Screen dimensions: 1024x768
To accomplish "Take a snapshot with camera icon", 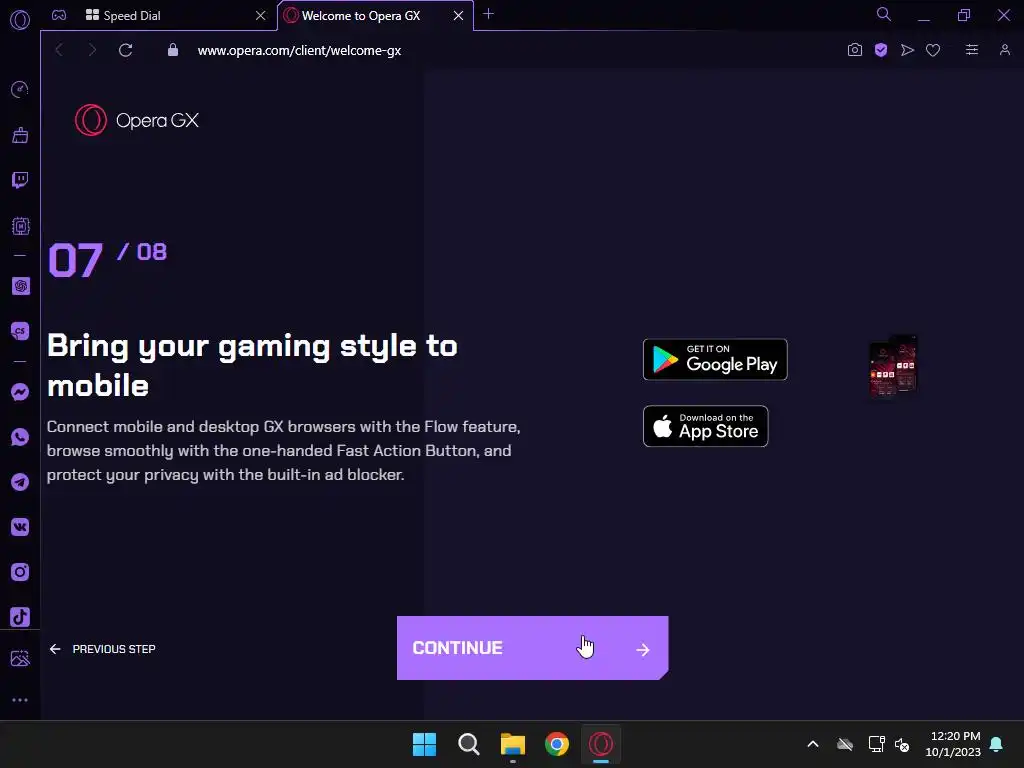I will [x=854, y=50].
